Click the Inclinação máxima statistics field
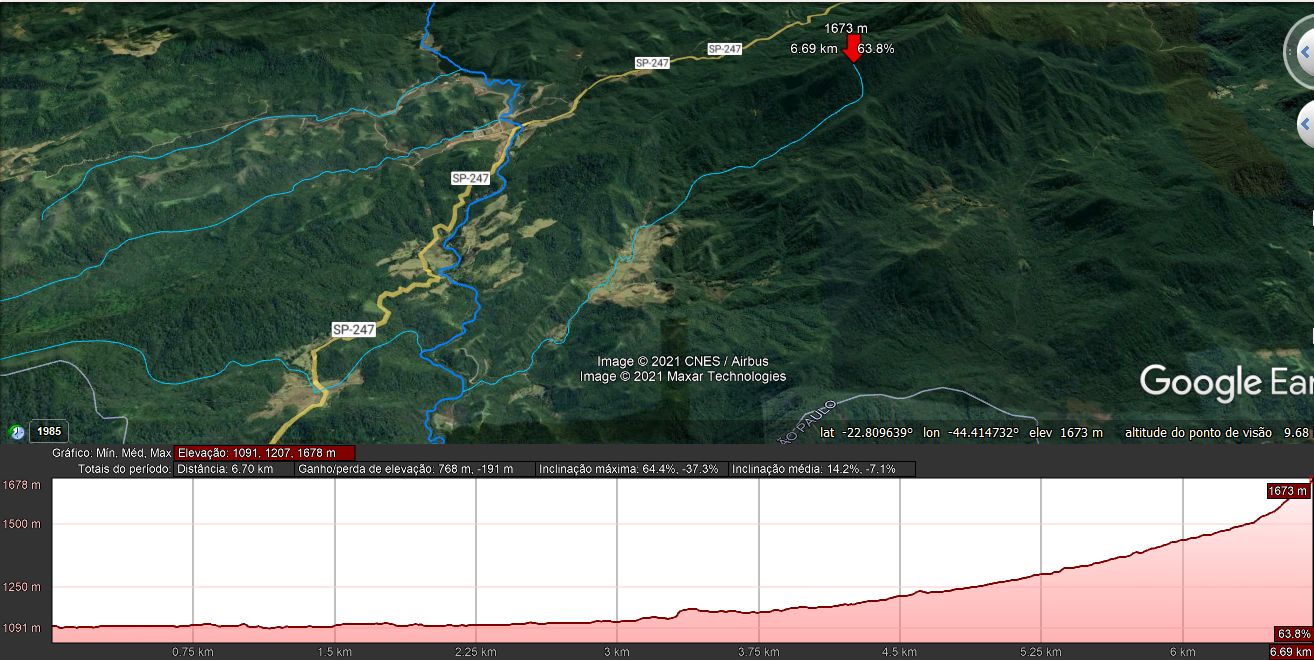Viewport: 1314px width, 660px height. [x=632, y=469]
